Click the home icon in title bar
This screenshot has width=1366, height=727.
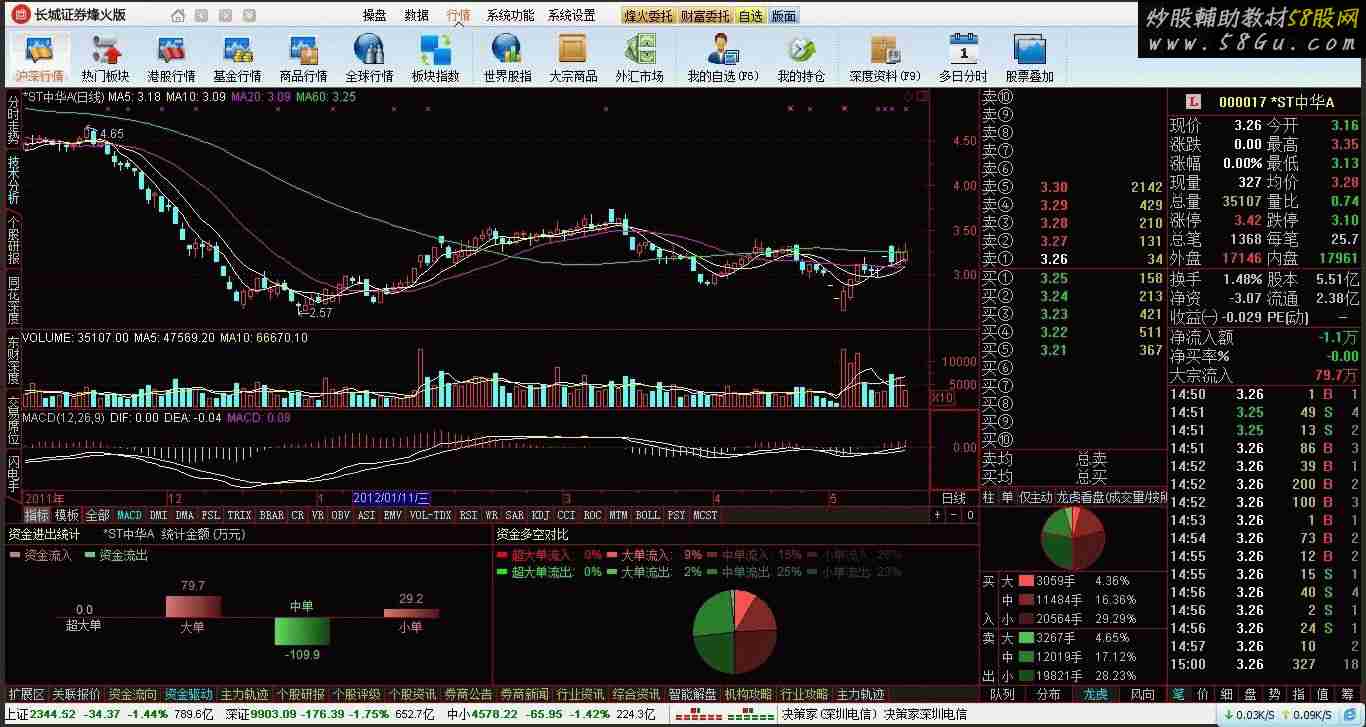pyautogui.click(x=178, y=15)
